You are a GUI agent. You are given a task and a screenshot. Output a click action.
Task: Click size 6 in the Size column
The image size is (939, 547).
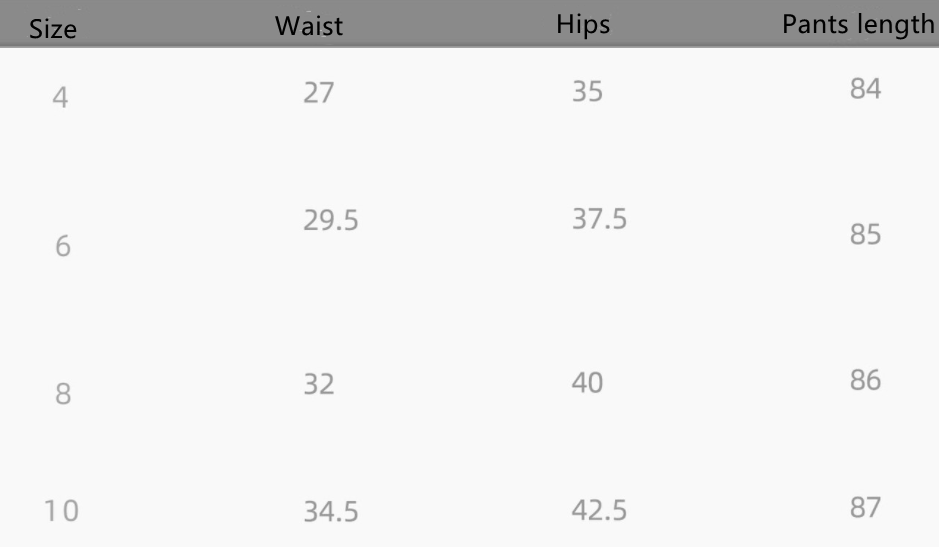point(62,246)
